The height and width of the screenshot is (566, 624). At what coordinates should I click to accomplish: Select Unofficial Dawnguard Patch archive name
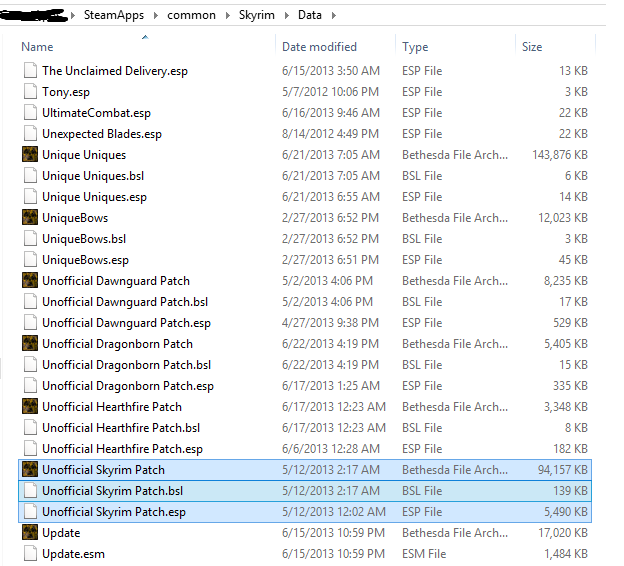(116, 281)
